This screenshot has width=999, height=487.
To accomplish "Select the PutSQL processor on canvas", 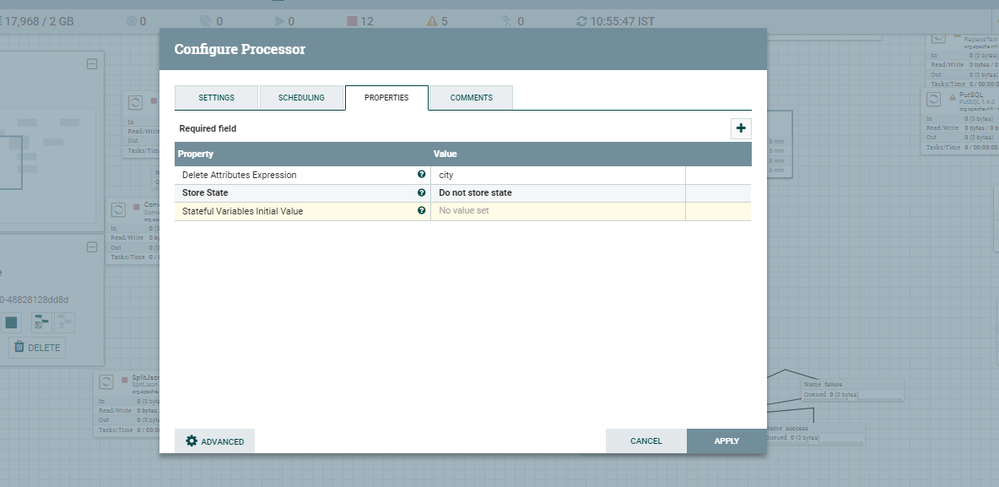I will coord(959,121).
